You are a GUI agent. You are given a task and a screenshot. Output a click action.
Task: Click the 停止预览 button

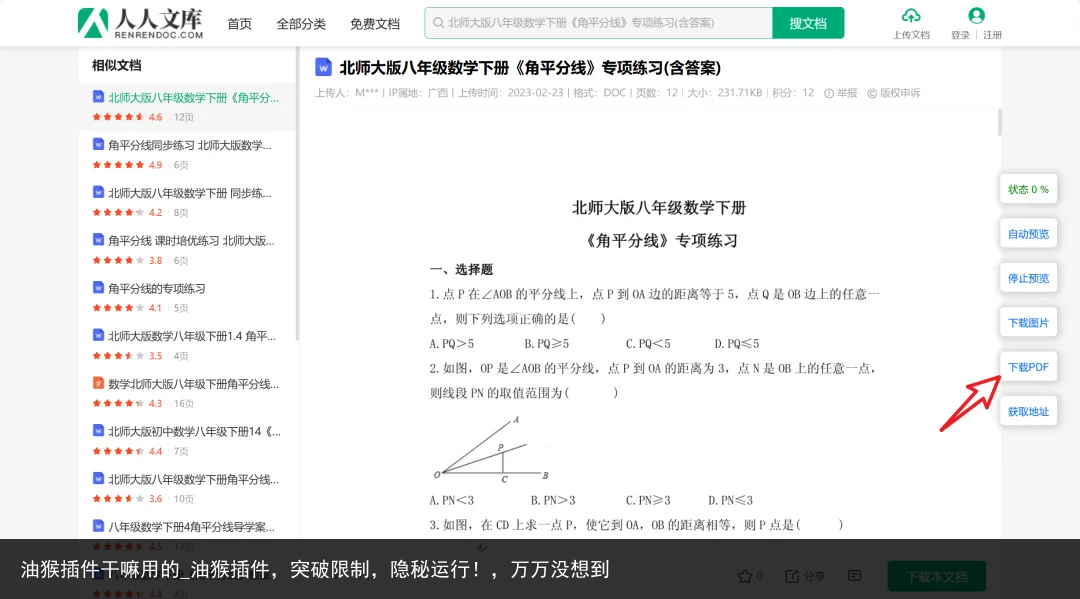tap(1028, 278)
